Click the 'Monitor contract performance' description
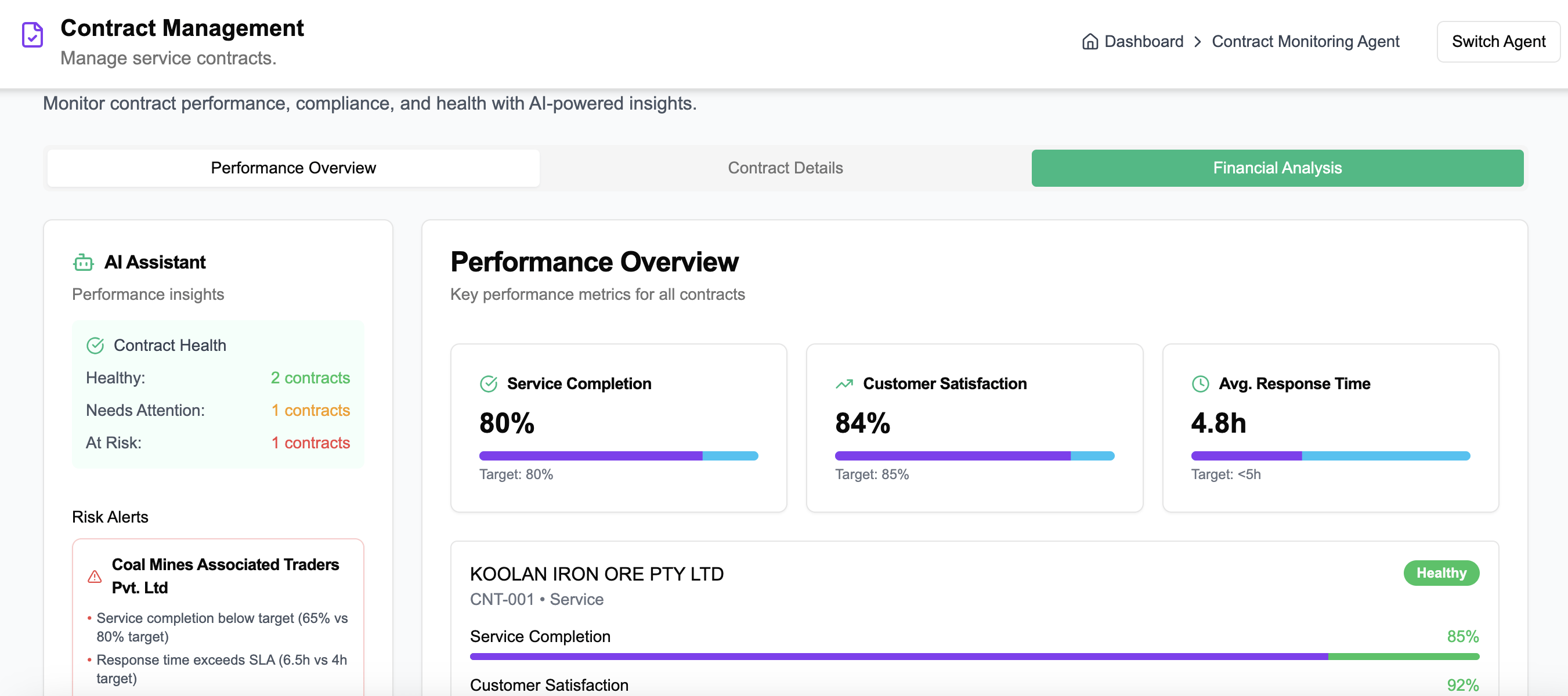1568x696 pixels. coord(370,103)
